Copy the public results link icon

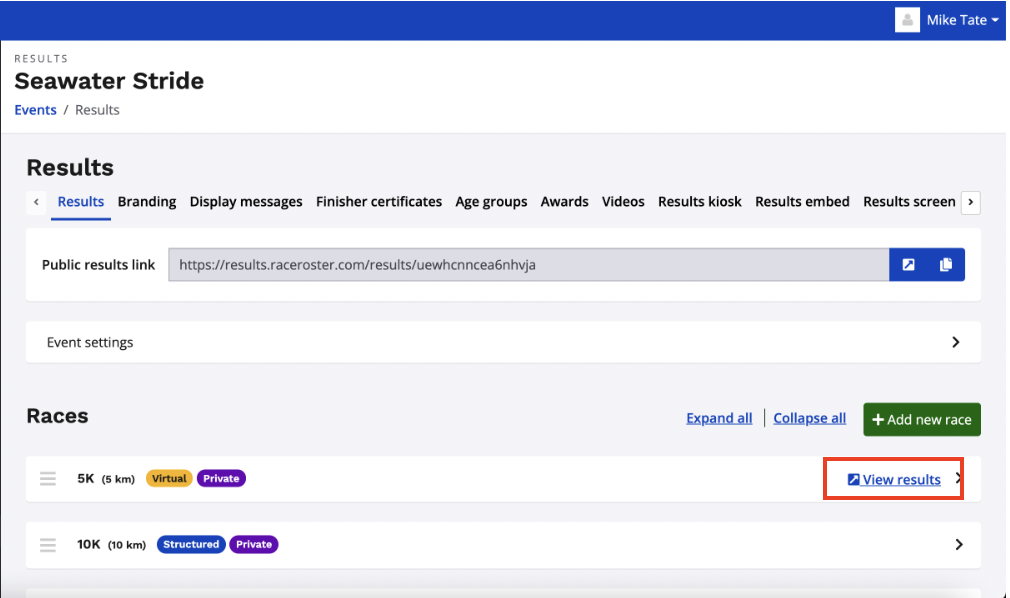click(946, 265)
